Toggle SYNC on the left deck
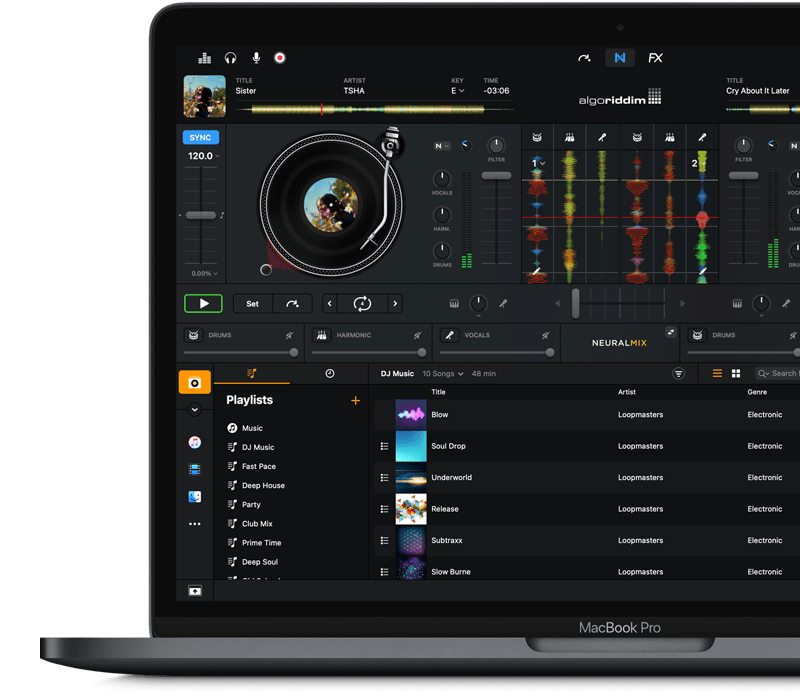Image resolution: width=800 pixels, height=696 pixels. [200, 137]
